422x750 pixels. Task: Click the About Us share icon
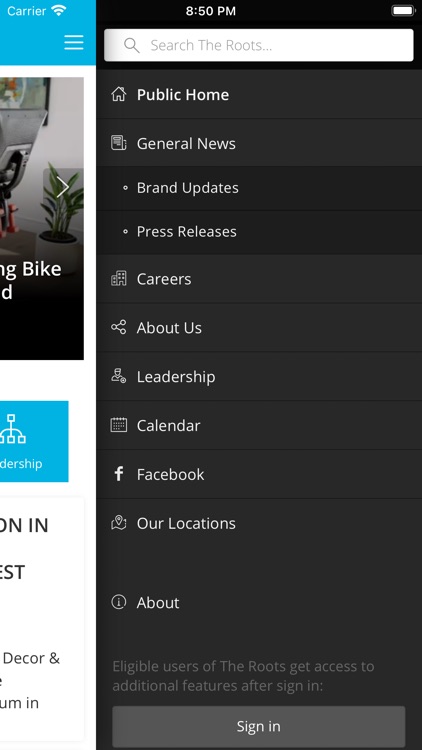(x=119, y=327)
